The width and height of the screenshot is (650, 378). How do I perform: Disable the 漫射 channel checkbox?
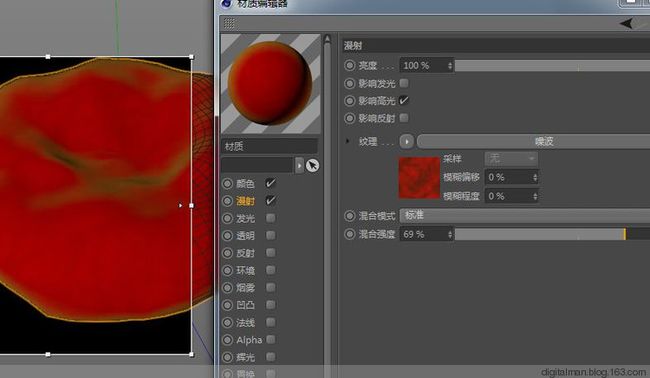click(x=271, y=201)
